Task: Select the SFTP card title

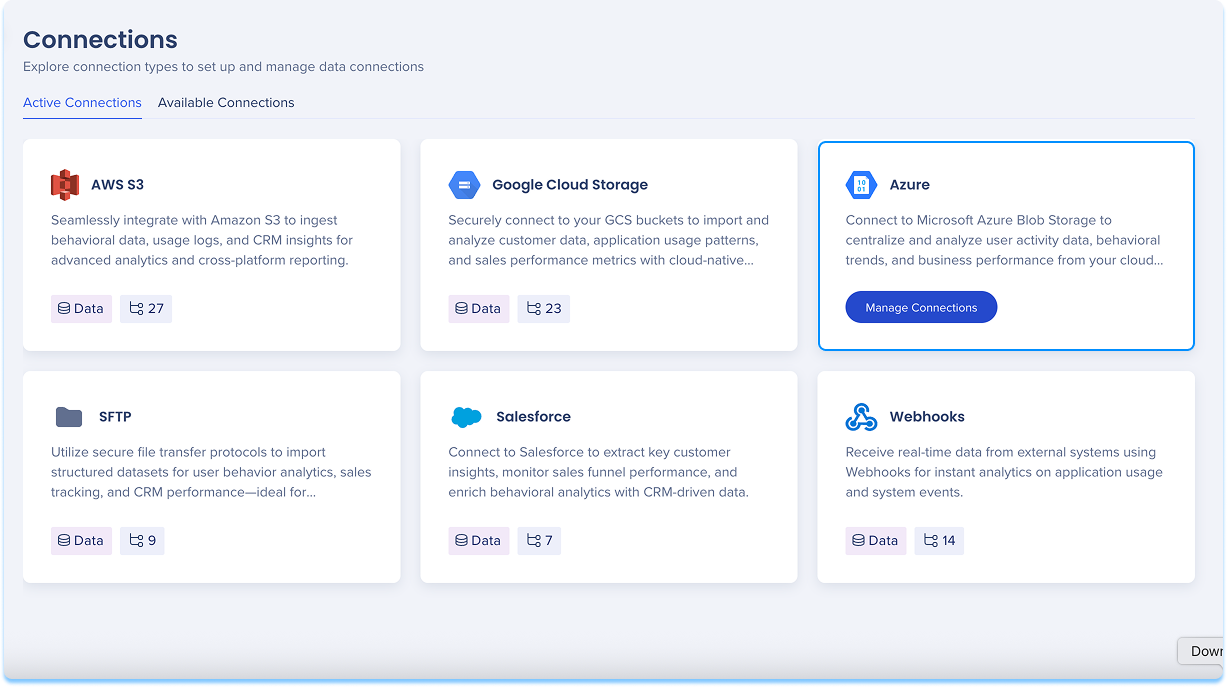Action: (x=115, y=417)
